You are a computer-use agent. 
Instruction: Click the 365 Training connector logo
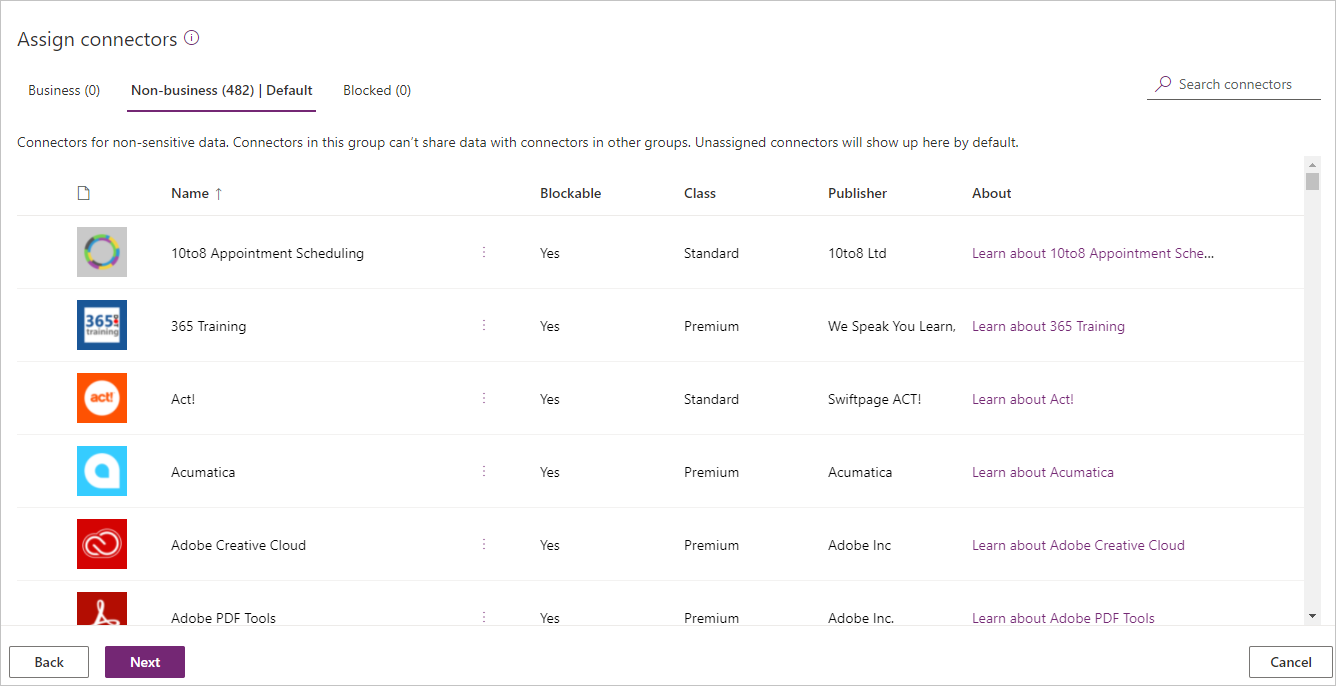click(102, 325)
